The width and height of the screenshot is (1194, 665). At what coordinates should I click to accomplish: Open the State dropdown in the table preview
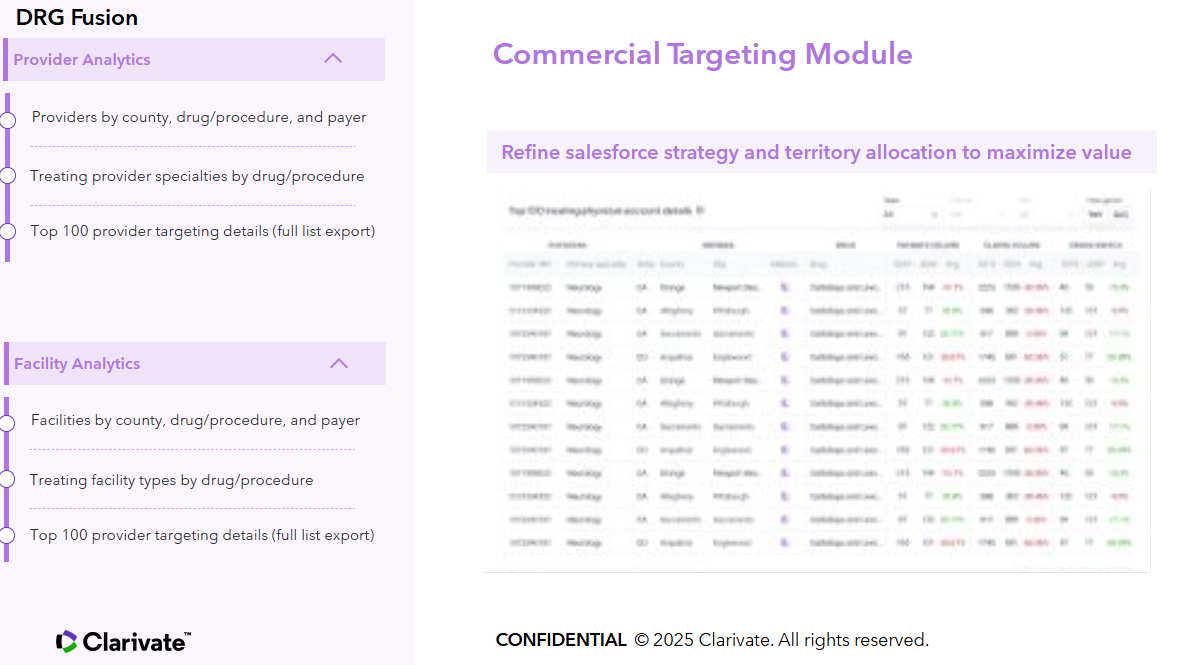pos(911,214)
